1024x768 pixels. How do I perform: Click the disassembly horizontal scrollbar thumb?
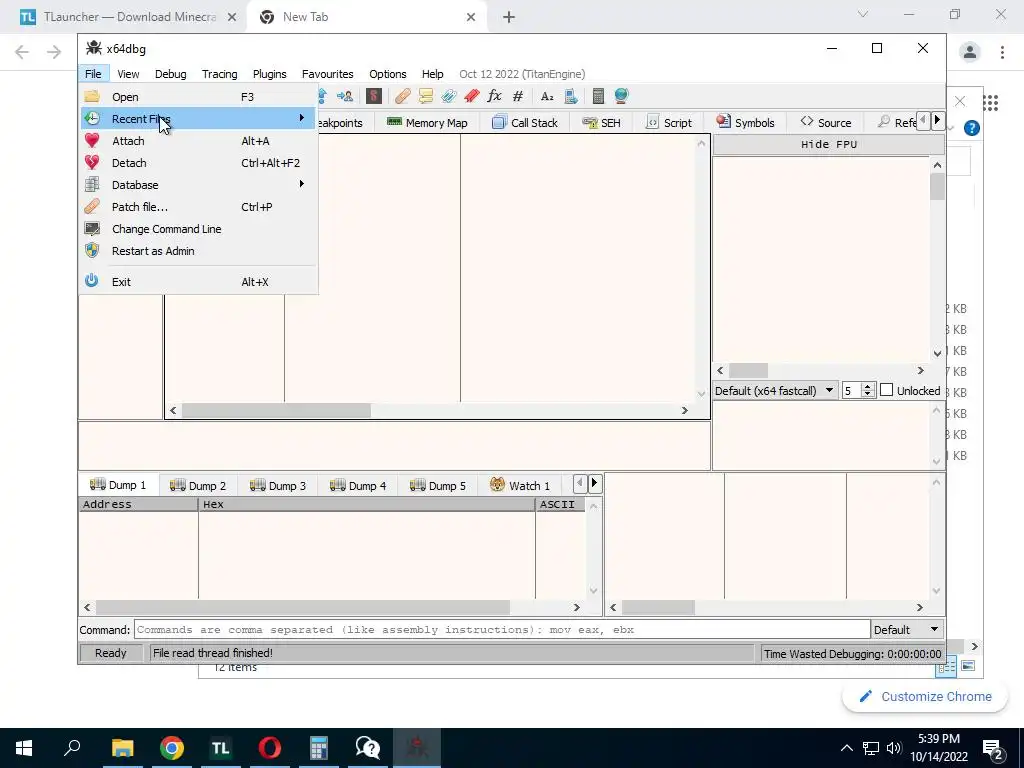[276, 410]
